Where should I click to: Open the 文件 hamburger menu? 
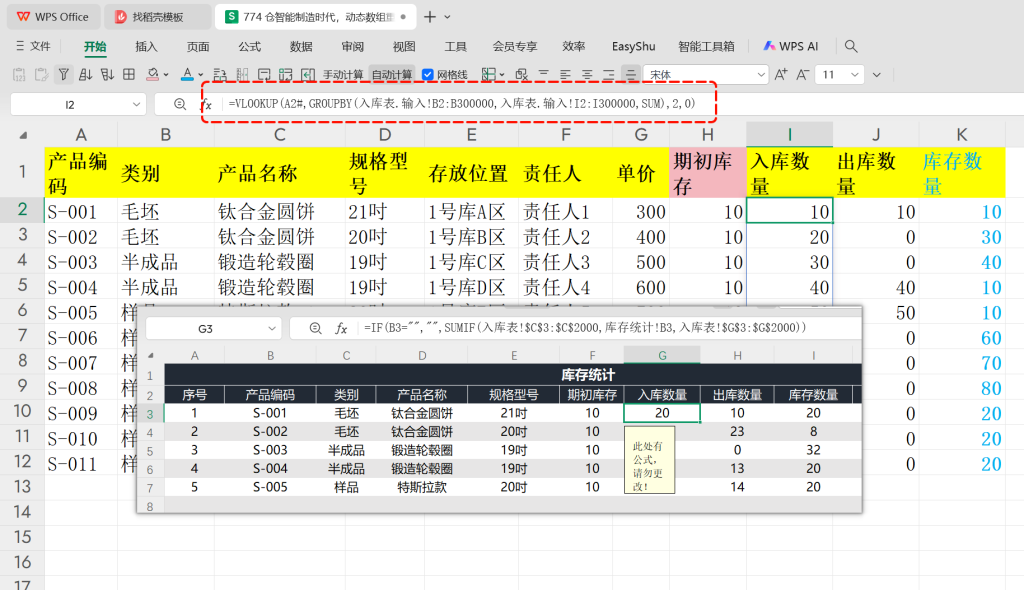(33, 46)
